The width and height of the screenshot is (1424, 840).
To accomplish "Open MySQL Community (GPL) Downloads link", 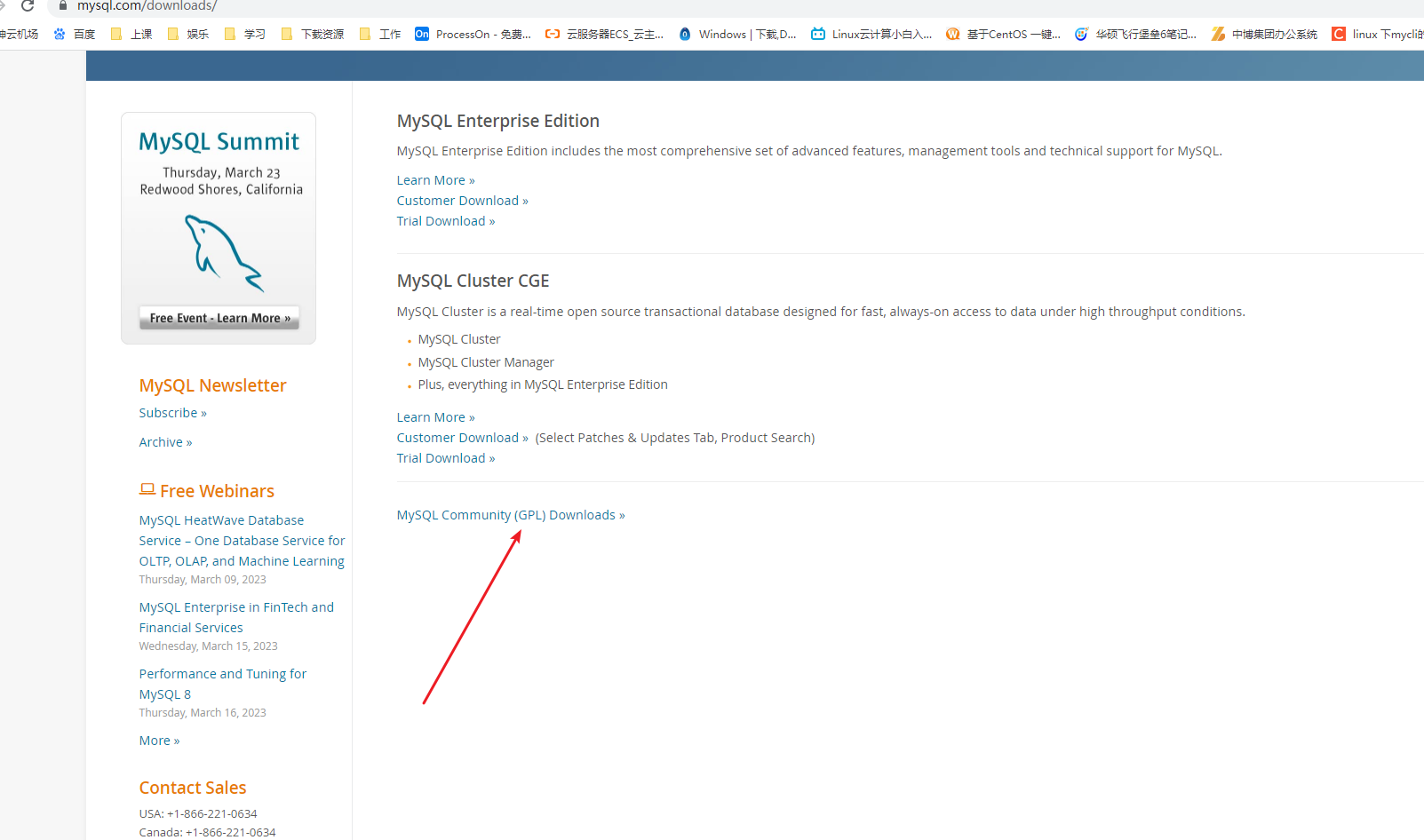I will coord(511,515).
